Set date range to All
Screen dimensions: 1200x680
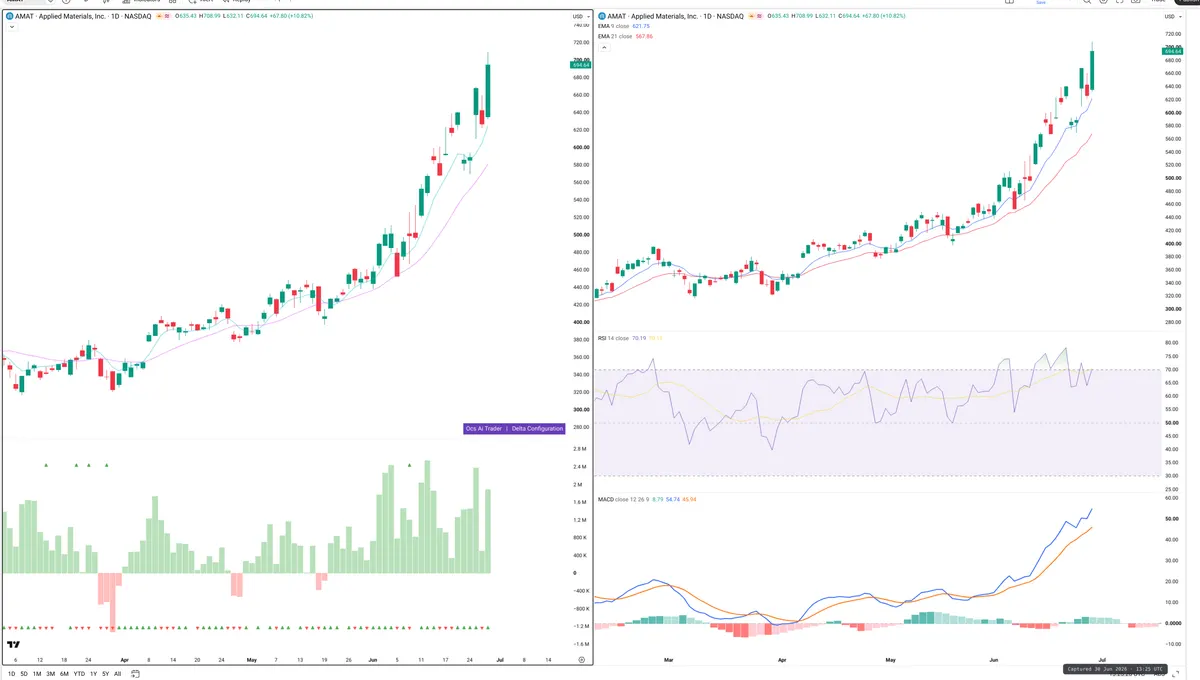pos(117,674)
